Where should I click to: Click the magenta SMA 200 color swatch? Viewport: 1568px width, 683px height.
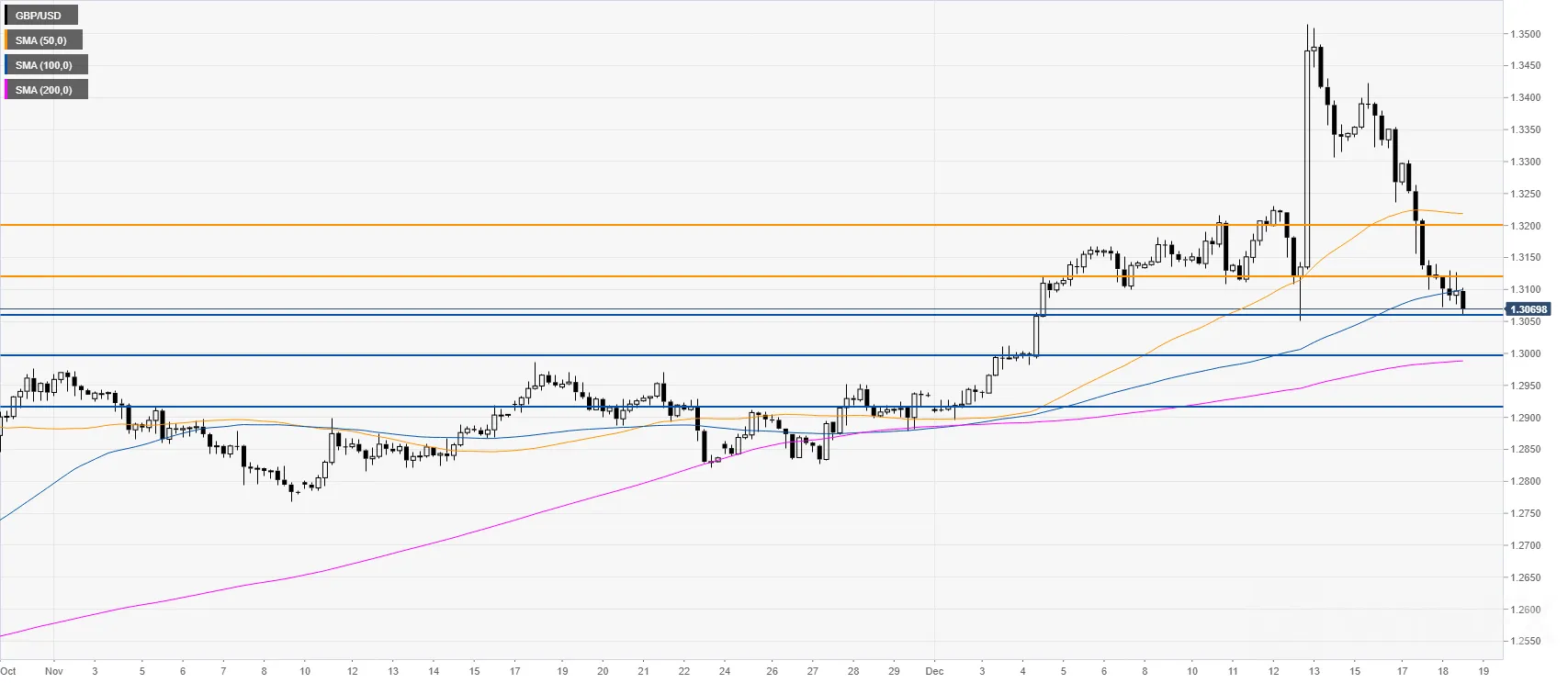[6, 90]
